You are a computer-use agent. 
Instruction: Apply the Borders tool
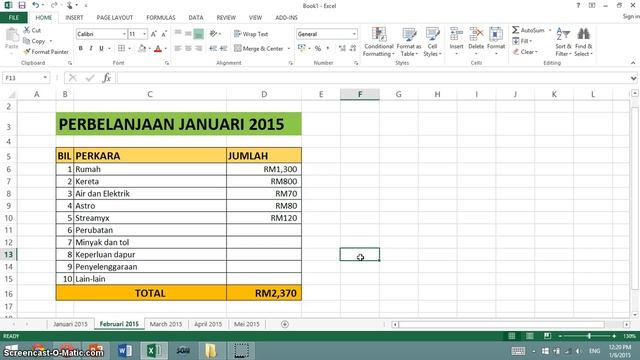pos(121,49)
